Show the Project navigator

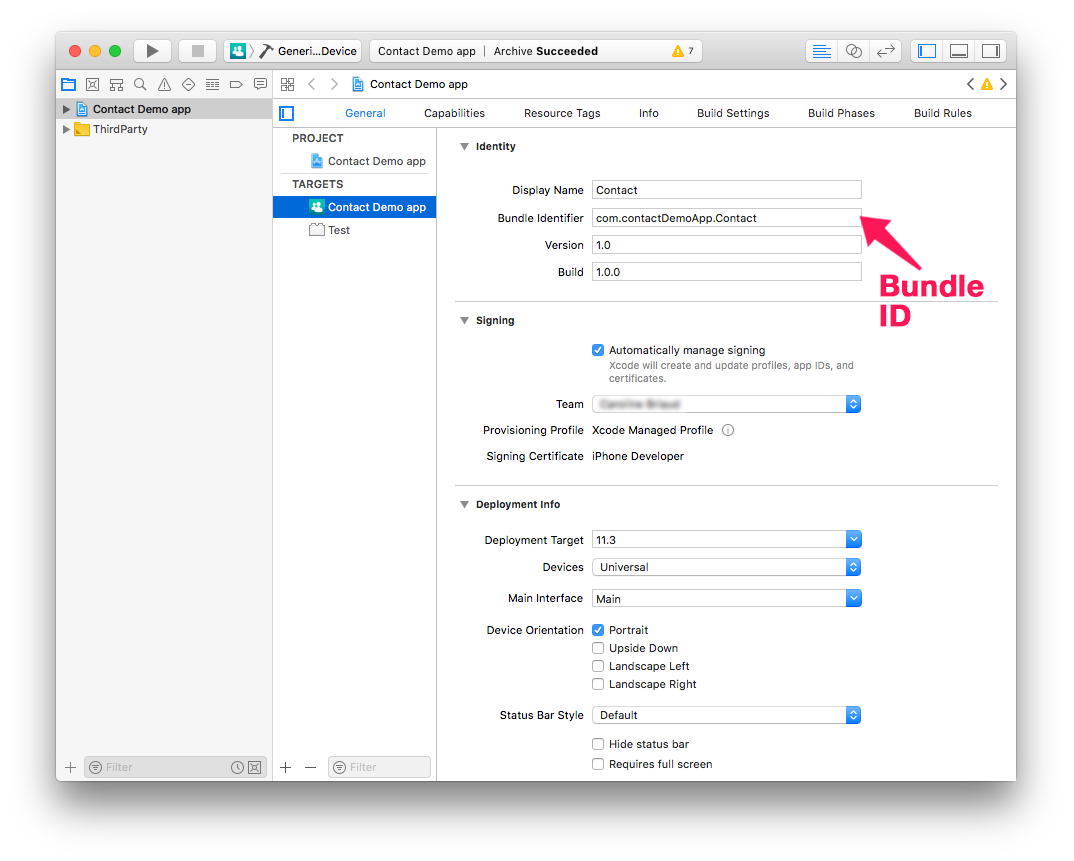68,84
